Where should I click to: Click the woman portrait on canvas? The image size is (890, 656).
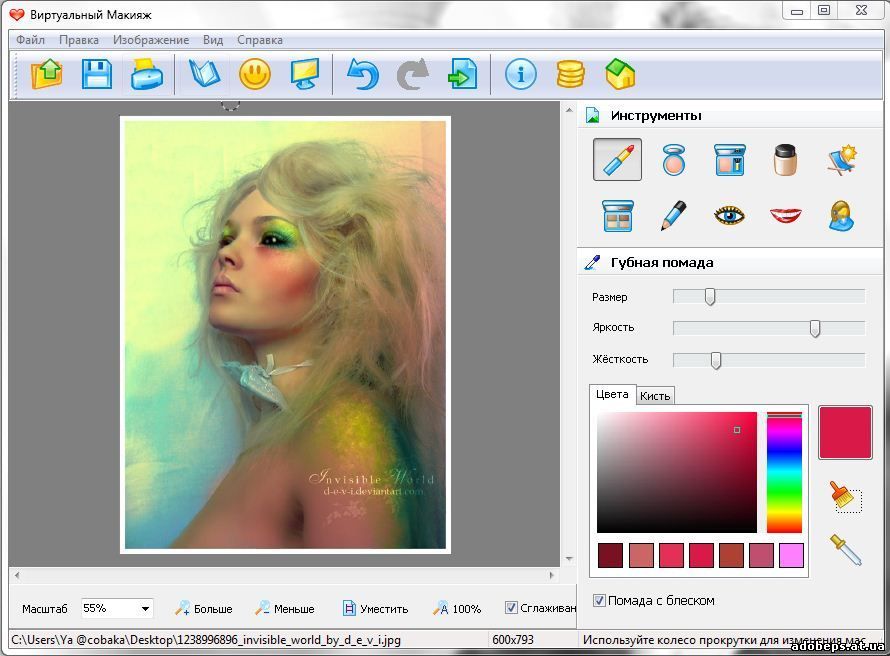286,335
